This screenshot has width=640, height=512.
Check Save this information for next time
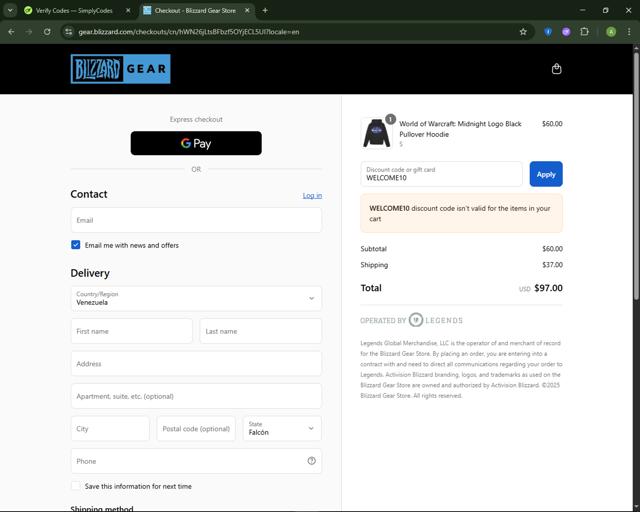coord(76,486)
